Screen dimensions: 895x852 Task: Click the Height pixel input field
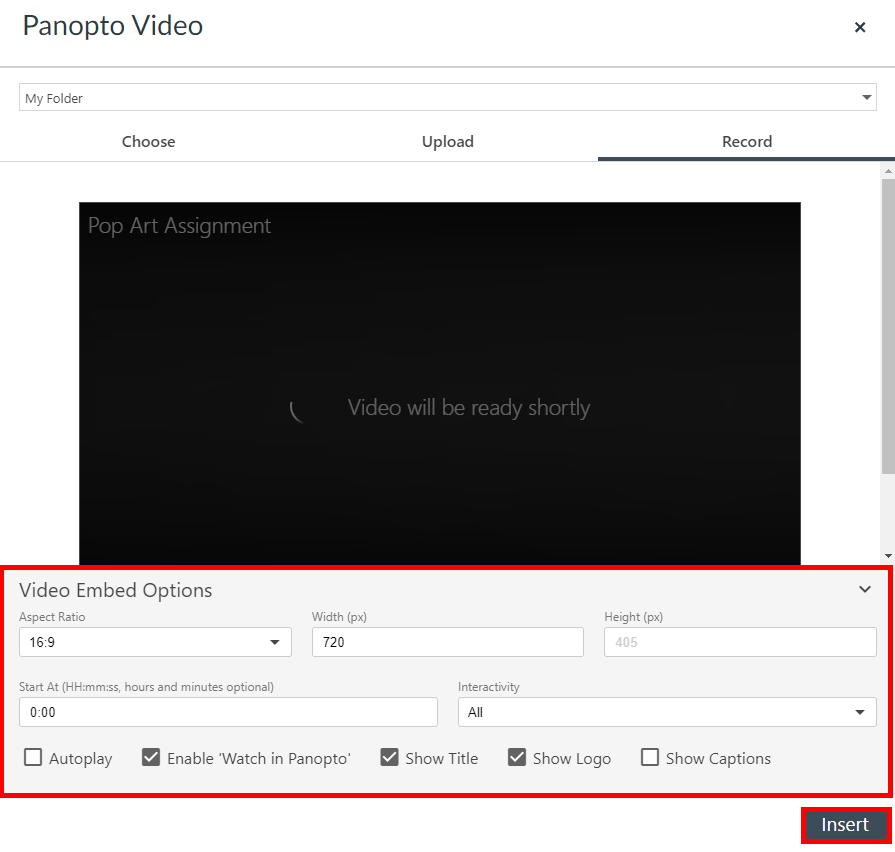pyautogui.click(x=740, y=642)
